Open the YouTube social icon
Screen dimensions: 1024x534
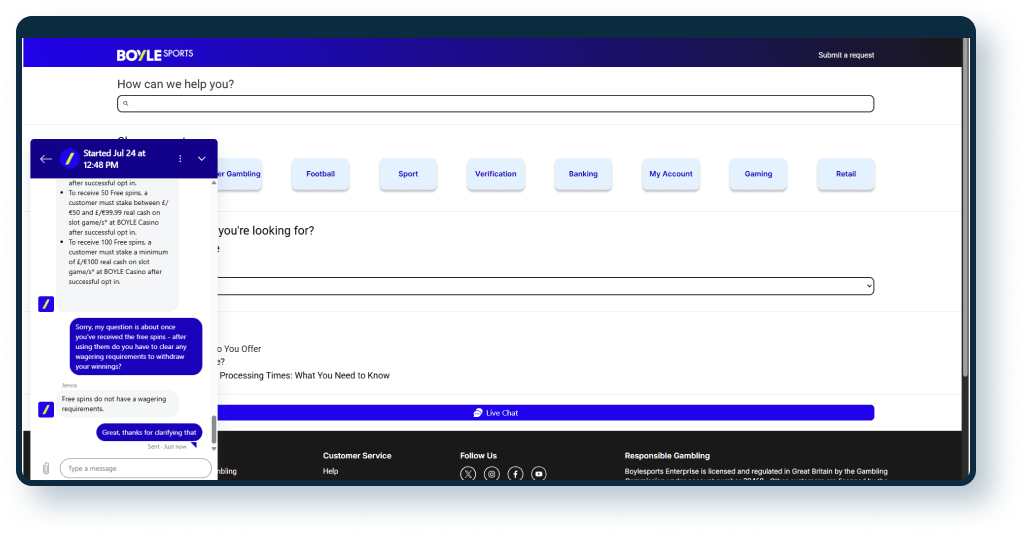539,474
